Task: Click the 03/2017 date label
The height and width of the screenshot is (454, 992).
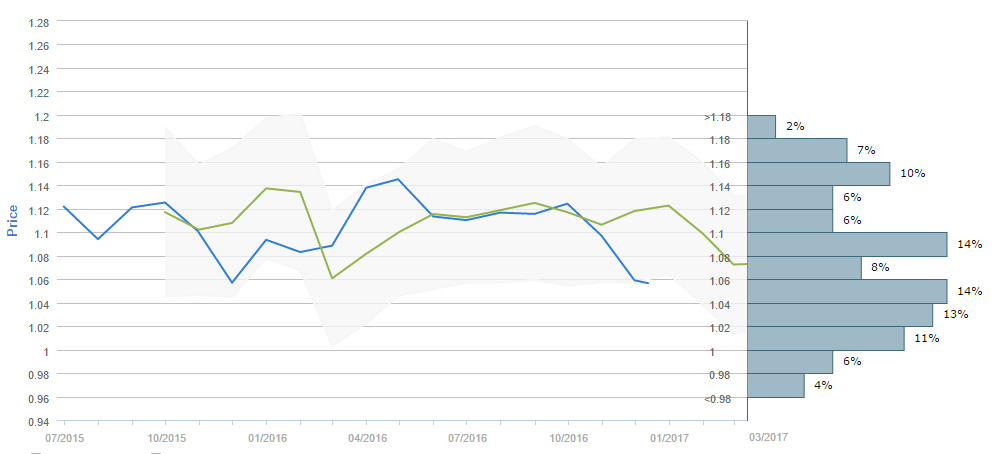Action: tap(768, 438)
